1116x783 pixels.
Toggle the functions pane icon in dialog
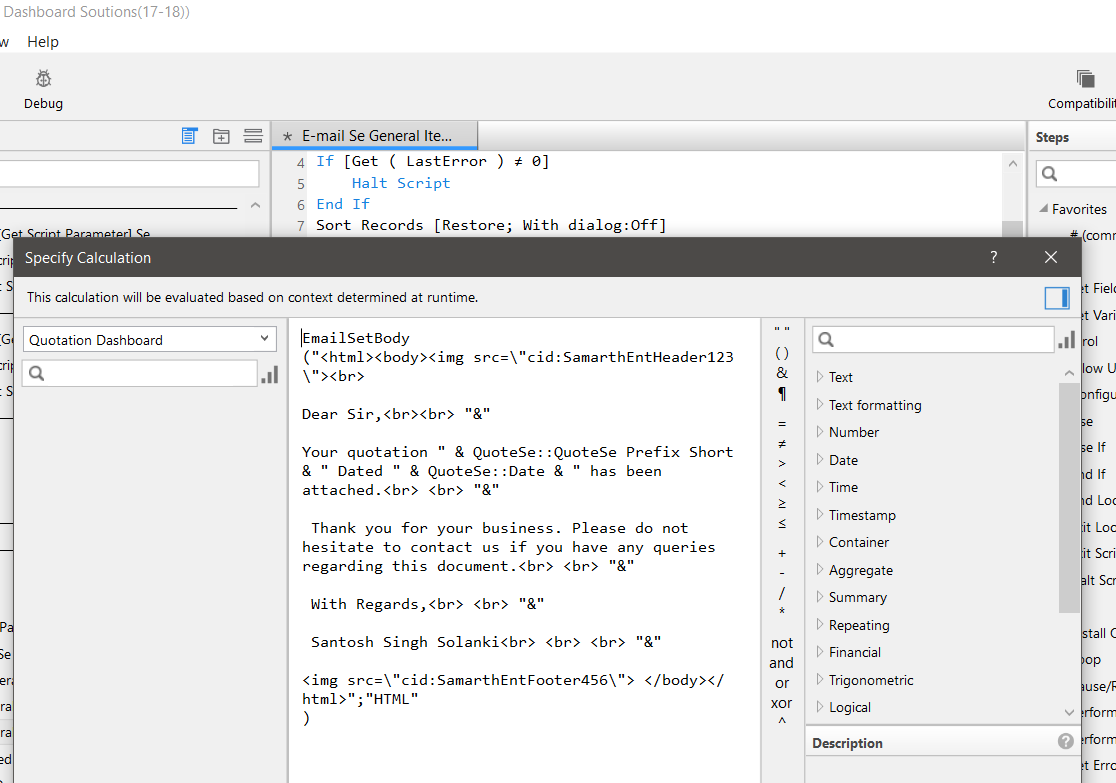point(1057,298)
